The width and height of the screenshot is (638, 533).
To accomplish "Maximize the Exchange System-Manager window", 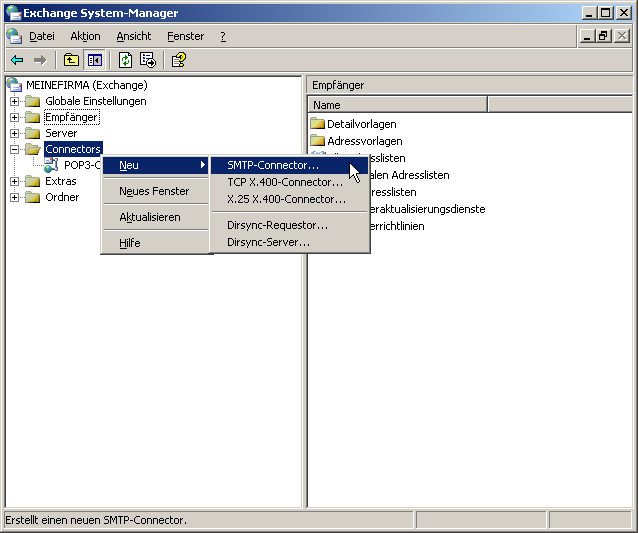I will [605, 13].
